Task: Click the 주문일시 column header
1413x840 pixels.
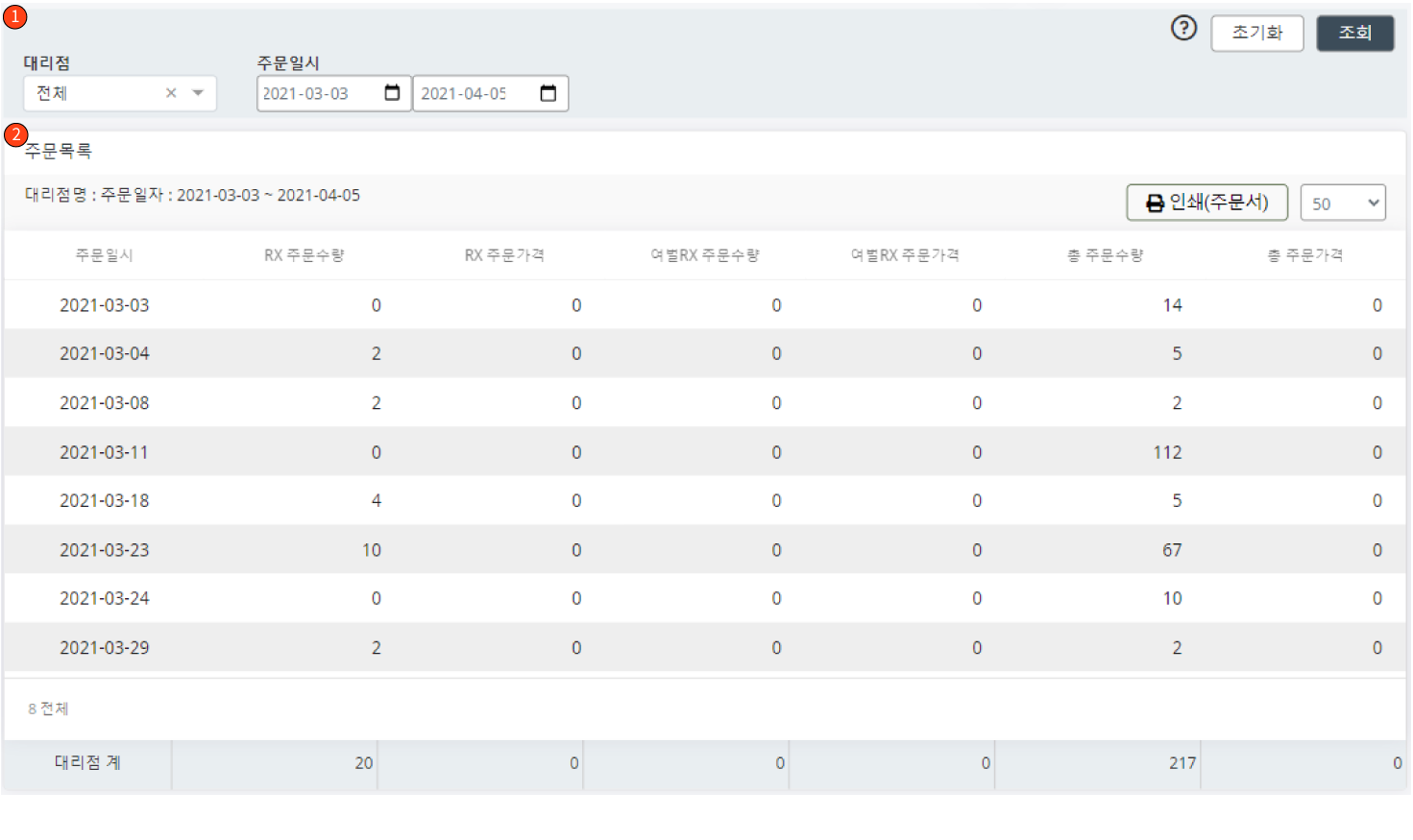Action: tap(105, 254)
